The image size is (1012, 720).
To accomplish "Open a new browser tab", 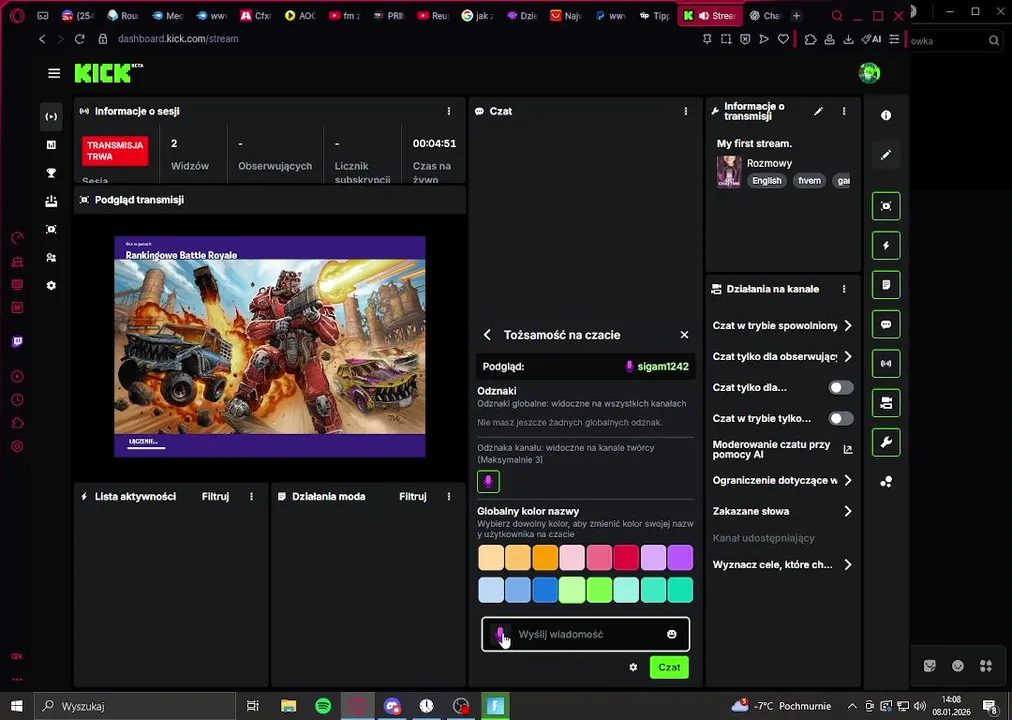I will (x=796, y=15).
